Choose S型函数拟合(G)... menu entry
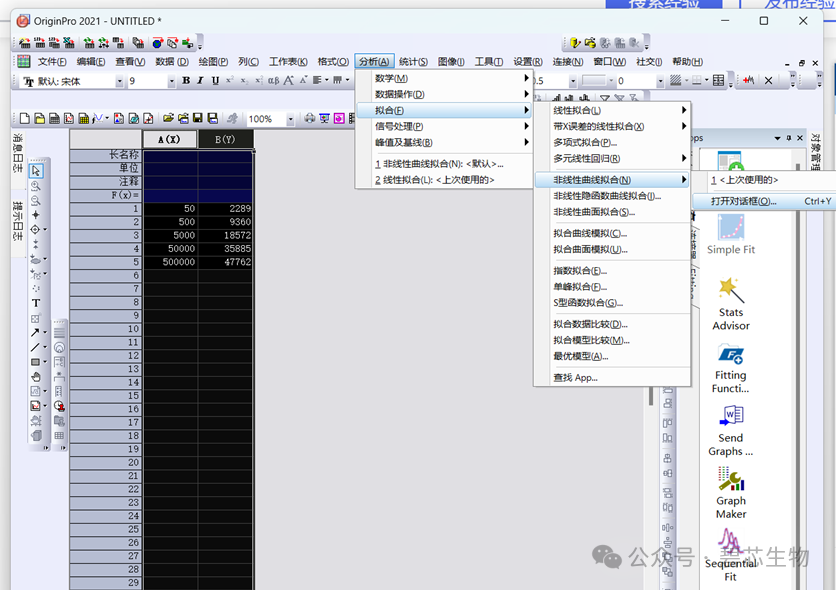 coord(612,303)
